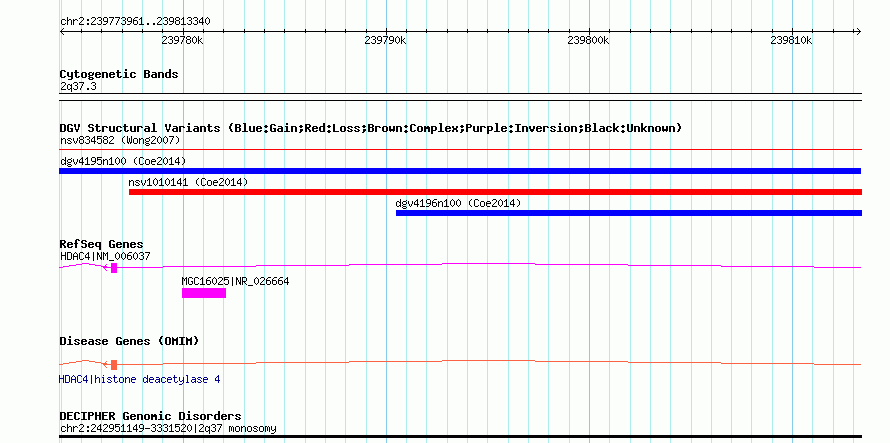
Task: Select the dgv4196n100 blue gain bar
Action: (629, 213)
